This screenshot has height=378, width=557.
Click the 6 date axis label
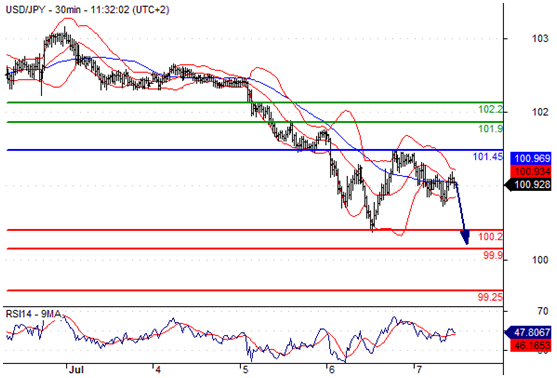click(331, 370)
